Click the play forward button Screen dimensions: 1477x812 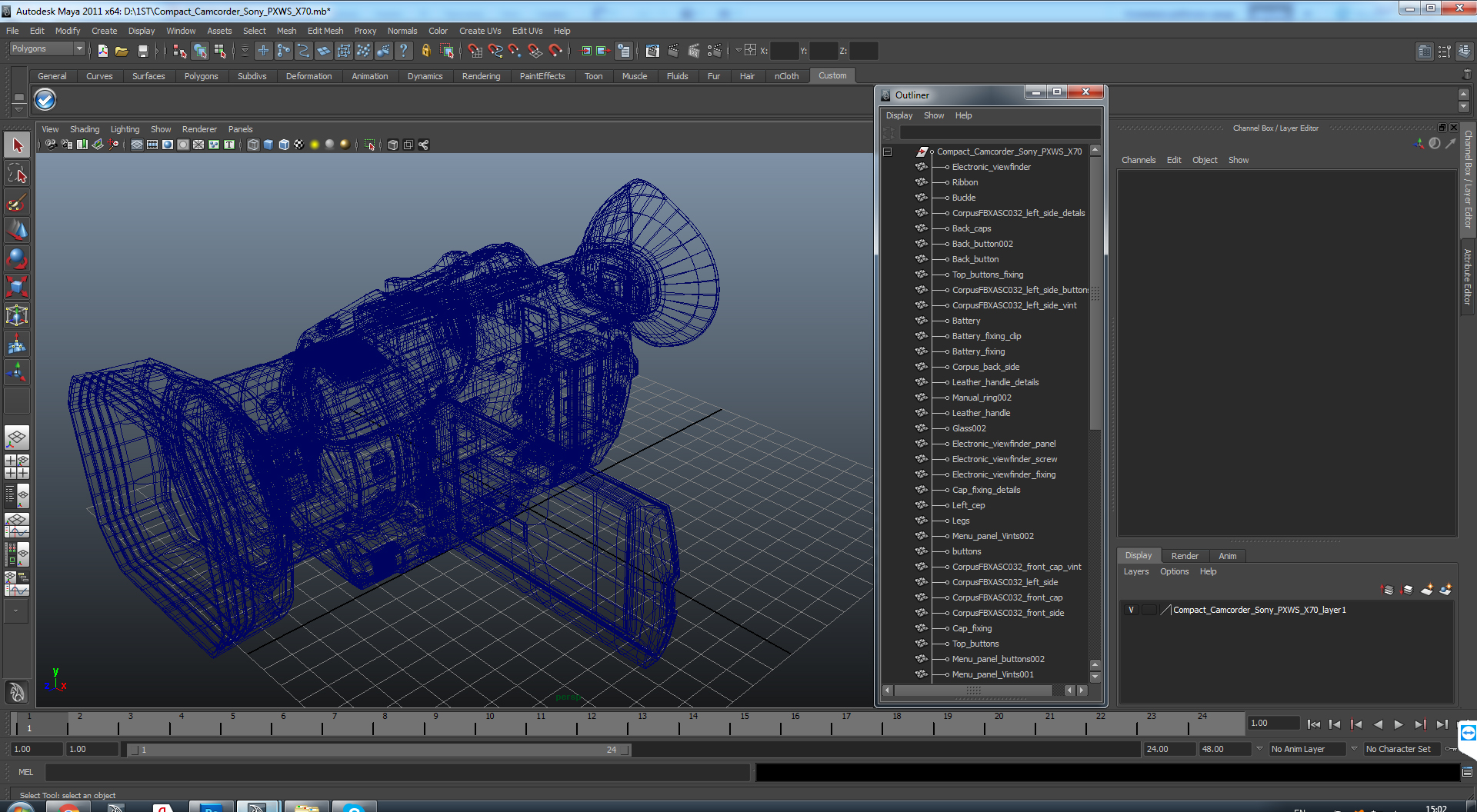coord(1399,724)
